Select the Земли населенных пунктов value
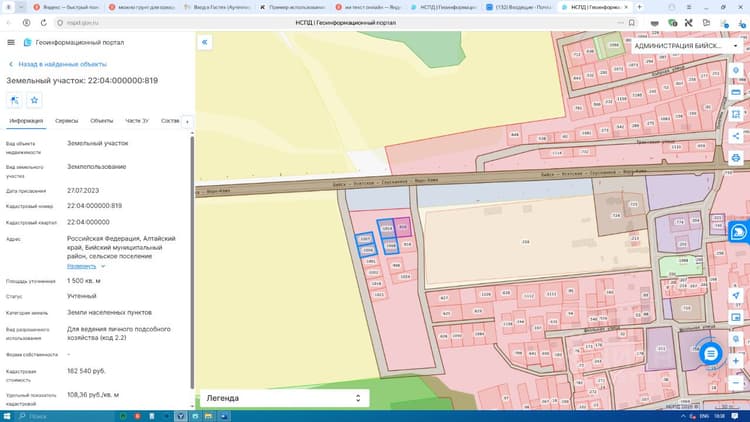 pyautogui.click(x=109, y=312)
